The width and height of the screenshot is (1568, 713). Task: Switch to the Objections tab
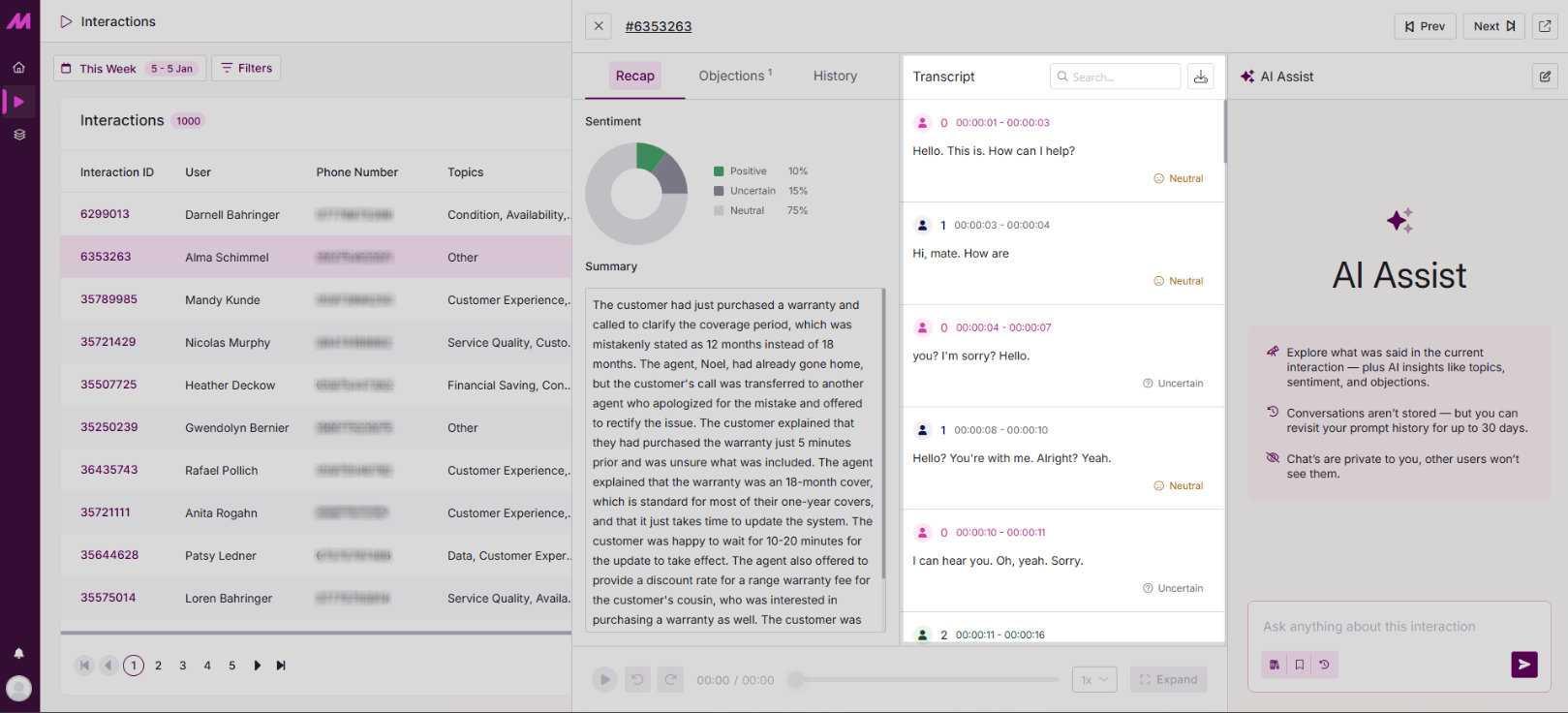[x=735, y=77]
